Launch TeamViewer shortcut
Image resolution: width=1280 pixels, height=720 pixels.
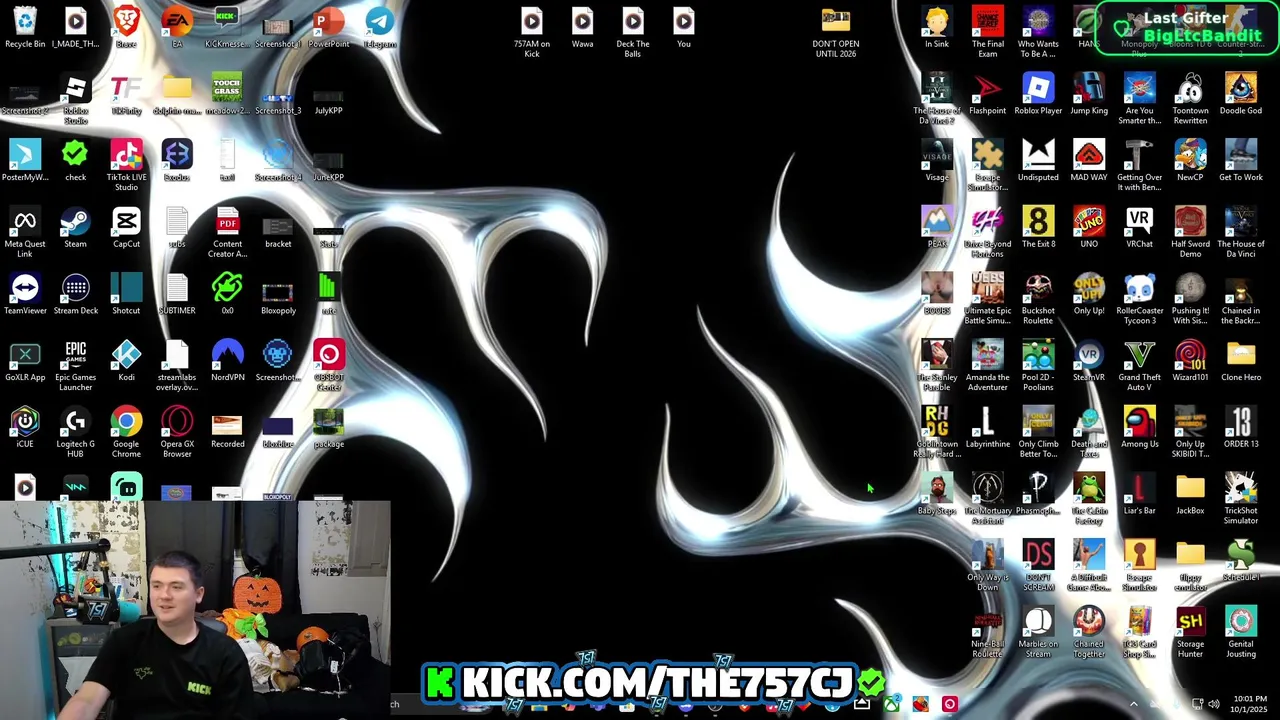pos(25,294)
